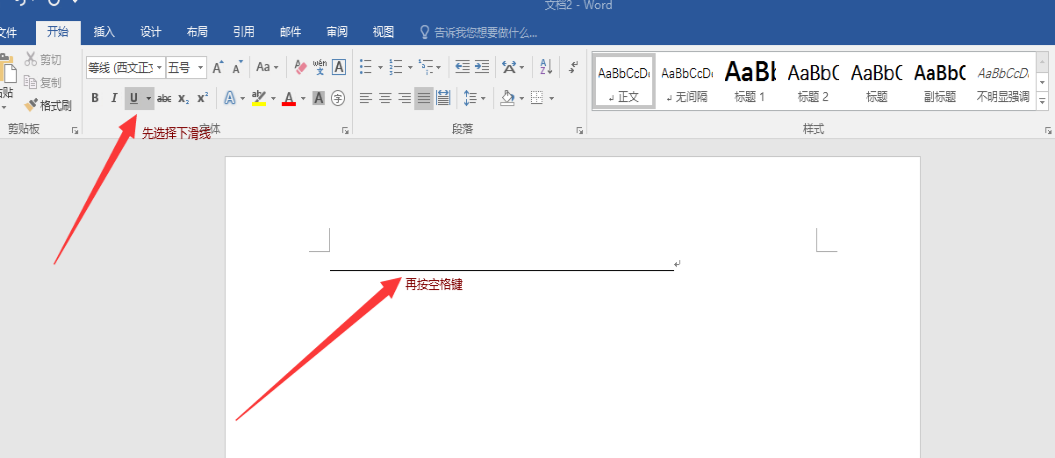The width and height of the screenshot is (1055, 458).
Task: Apply distributed alignment icon
Action: pos(443,99)
